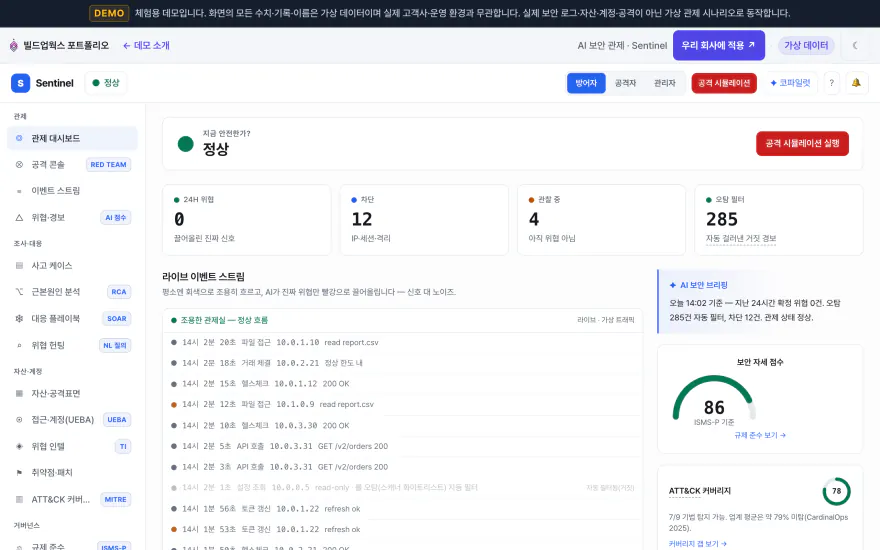
Task: Click the 취약점·패치 flag icon
Action: click(19, 473)
